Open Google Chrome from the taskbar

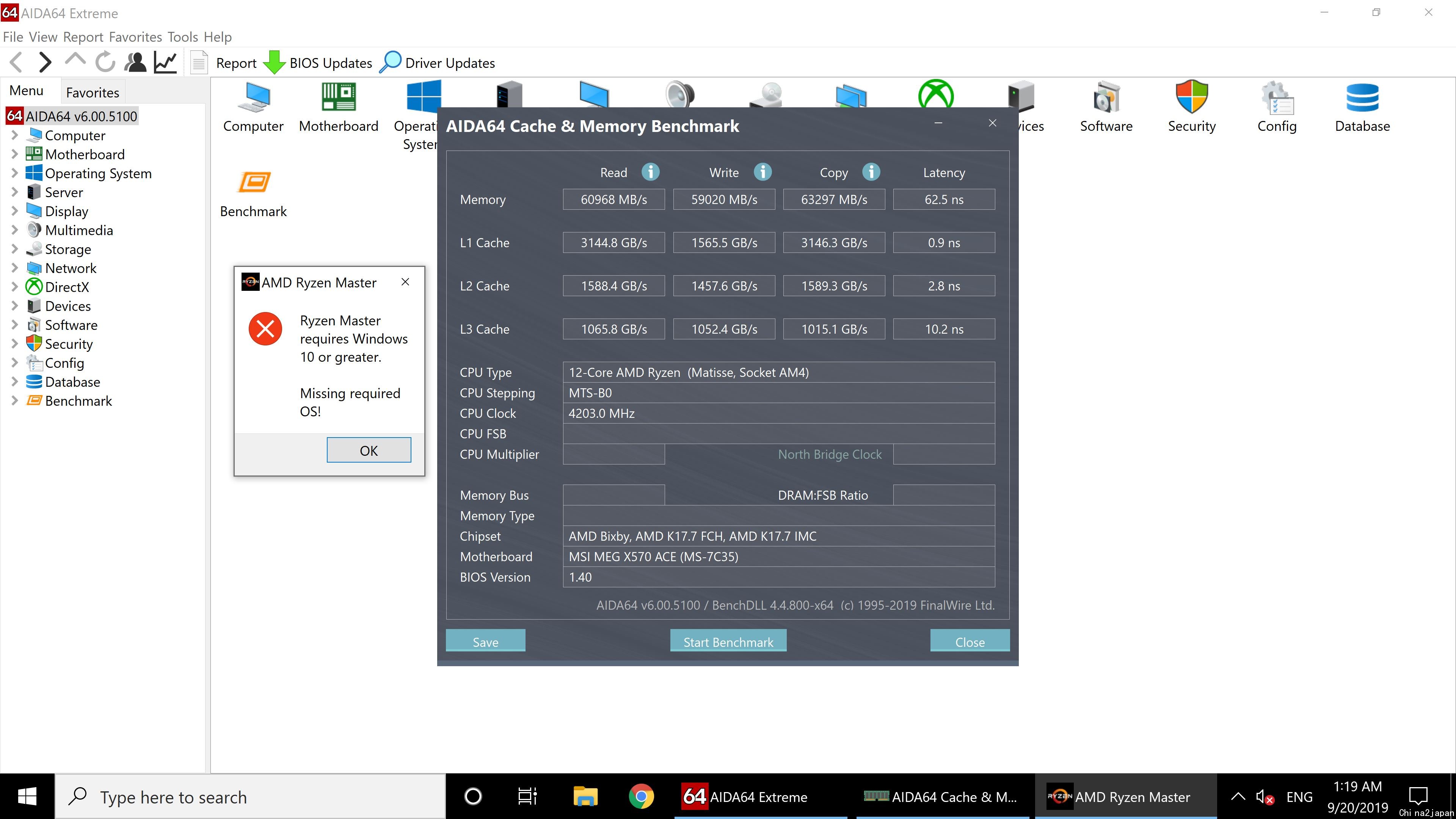pos(641,796)
